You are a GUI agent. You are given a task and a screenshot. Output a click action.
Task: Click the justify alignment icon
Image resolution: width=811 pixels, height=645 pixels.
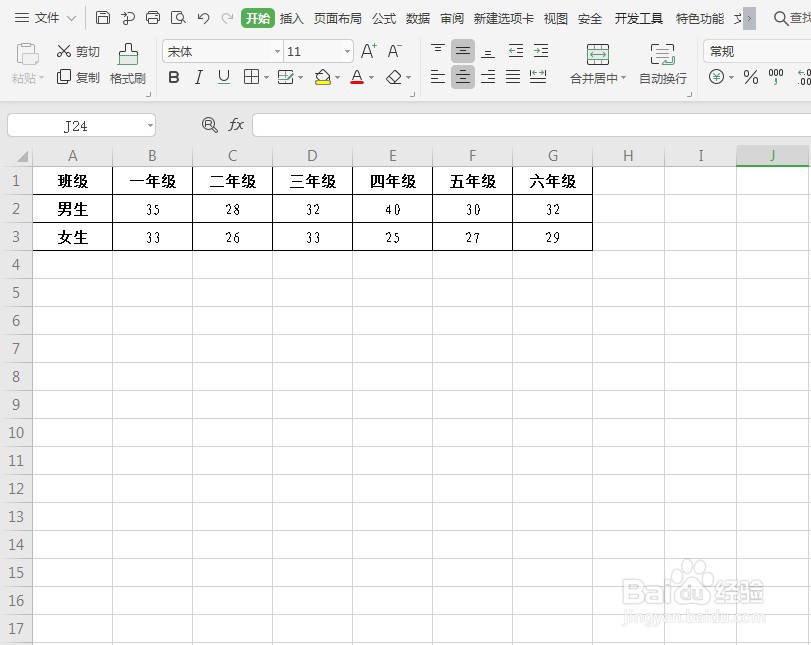[x=513, y=77]
